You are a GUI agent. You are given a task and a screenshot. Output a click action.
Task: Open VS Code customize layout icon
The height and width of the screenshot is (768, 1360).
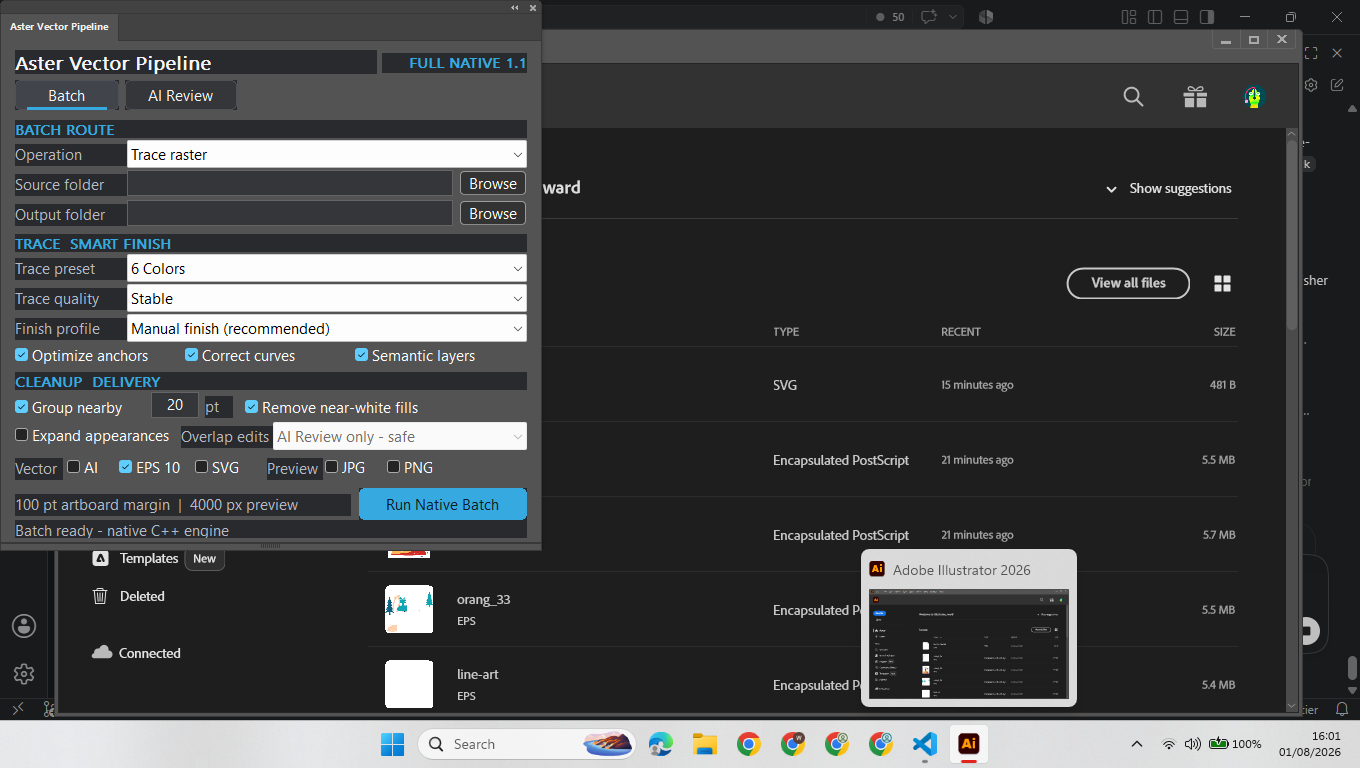point(1129,17)
